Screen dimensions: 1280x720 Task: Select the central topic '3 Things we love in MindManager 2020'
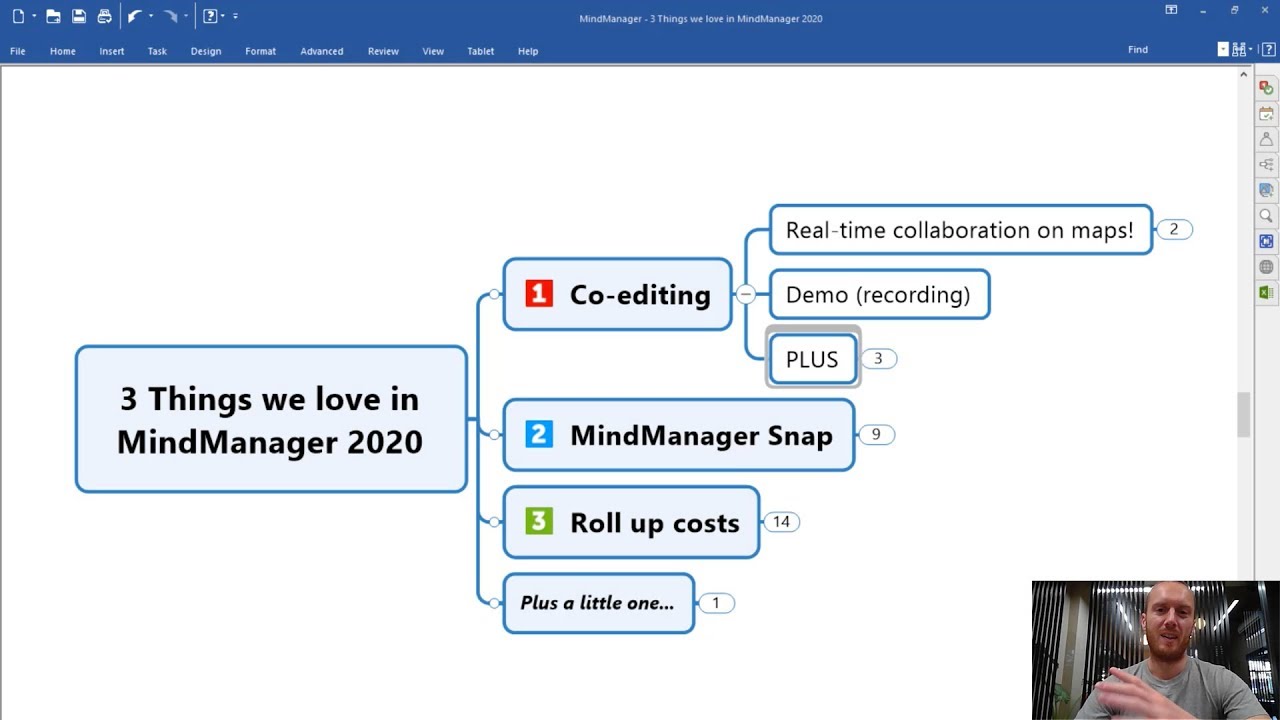pyautogui.click(x=271, y=419)
